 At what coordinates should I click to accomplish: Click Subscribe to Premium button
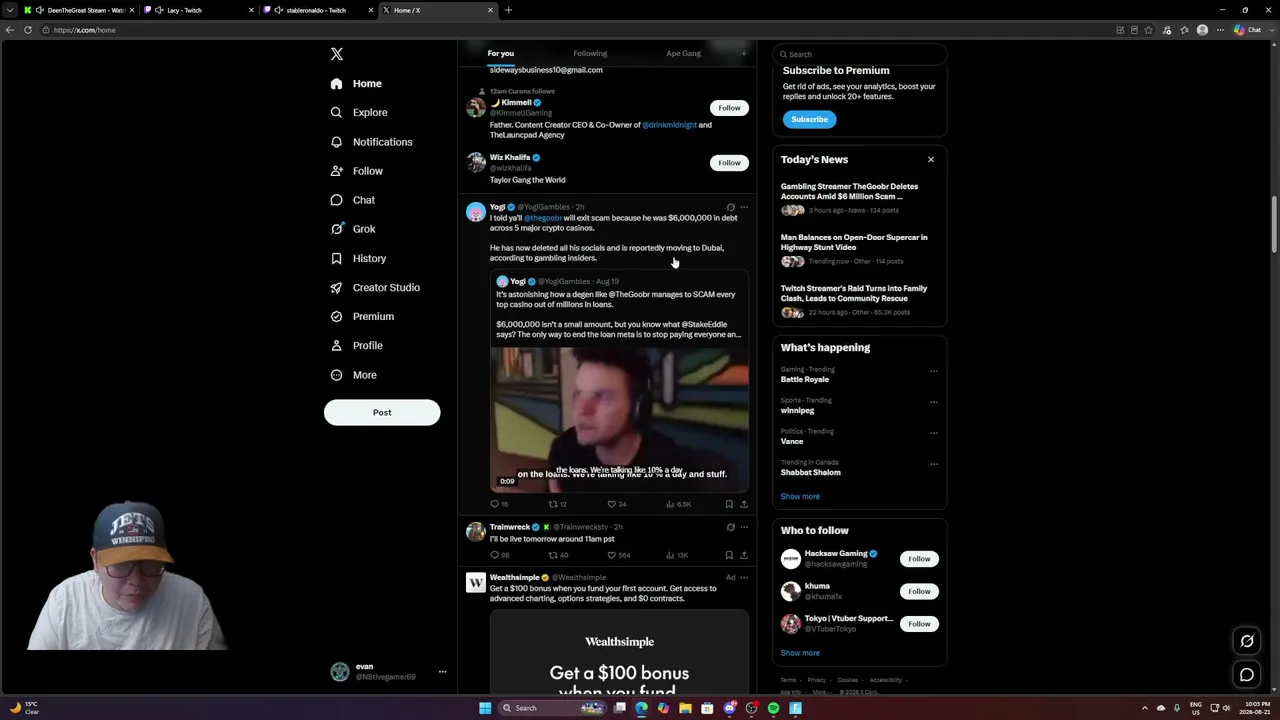coord(809,119)
